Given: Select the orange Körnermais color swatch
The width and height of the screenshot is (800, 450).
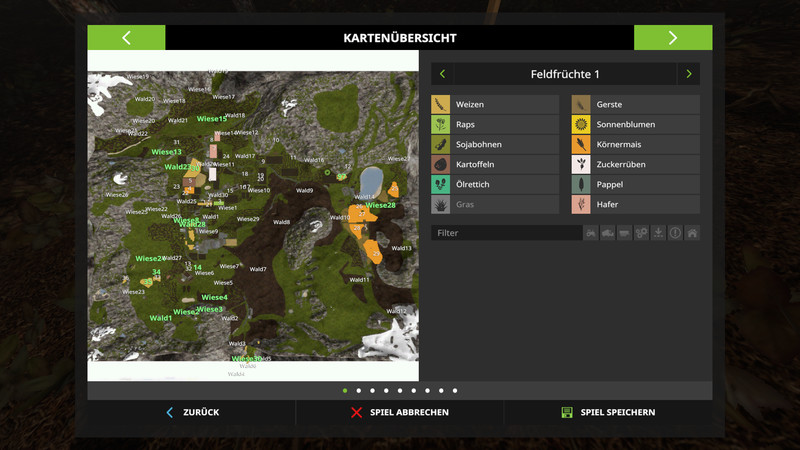Looking at the screenshot, I should tap(581, 145).
